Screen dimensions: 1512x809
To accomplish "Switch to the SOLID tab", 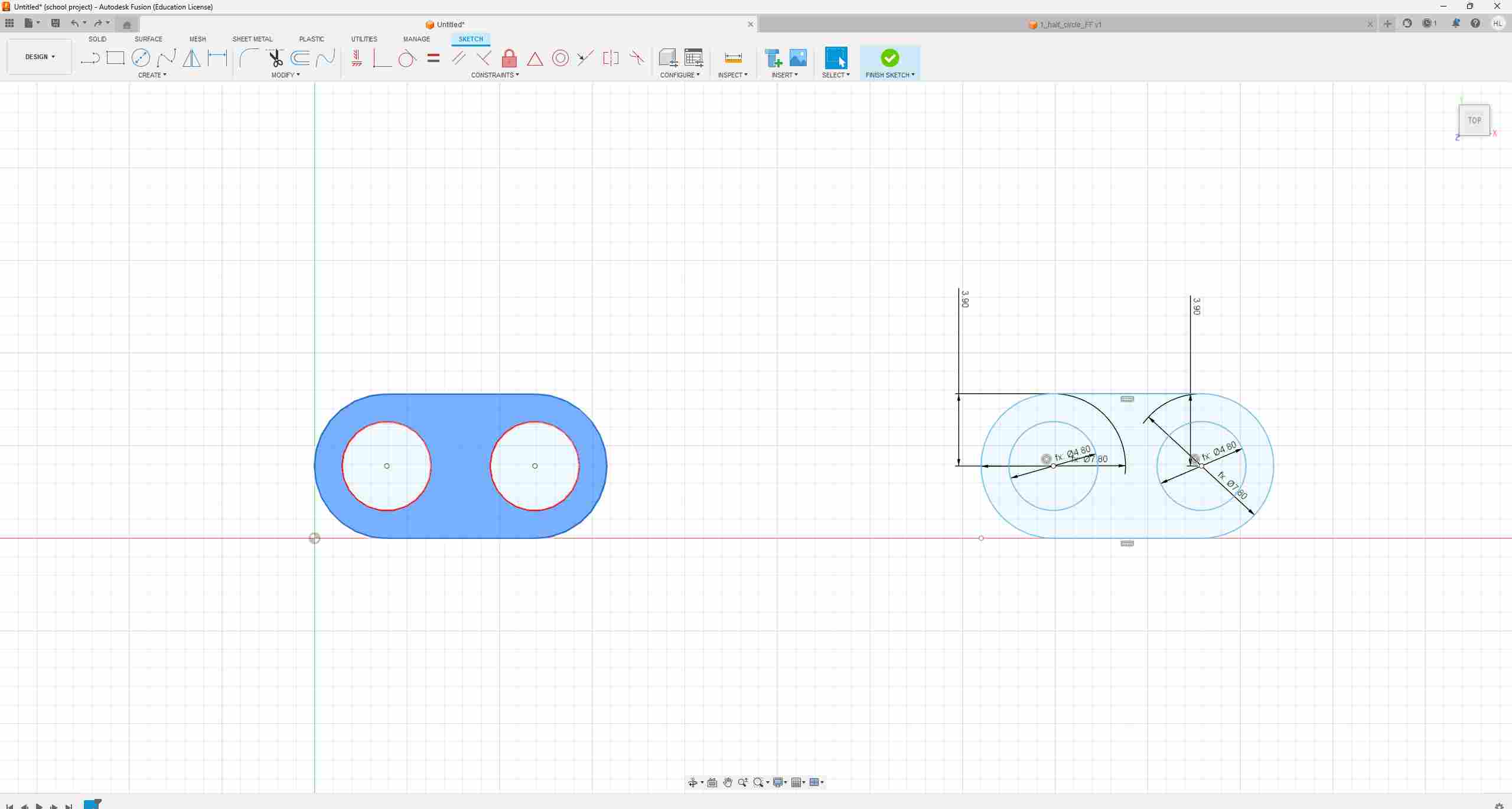I will 97,39.
